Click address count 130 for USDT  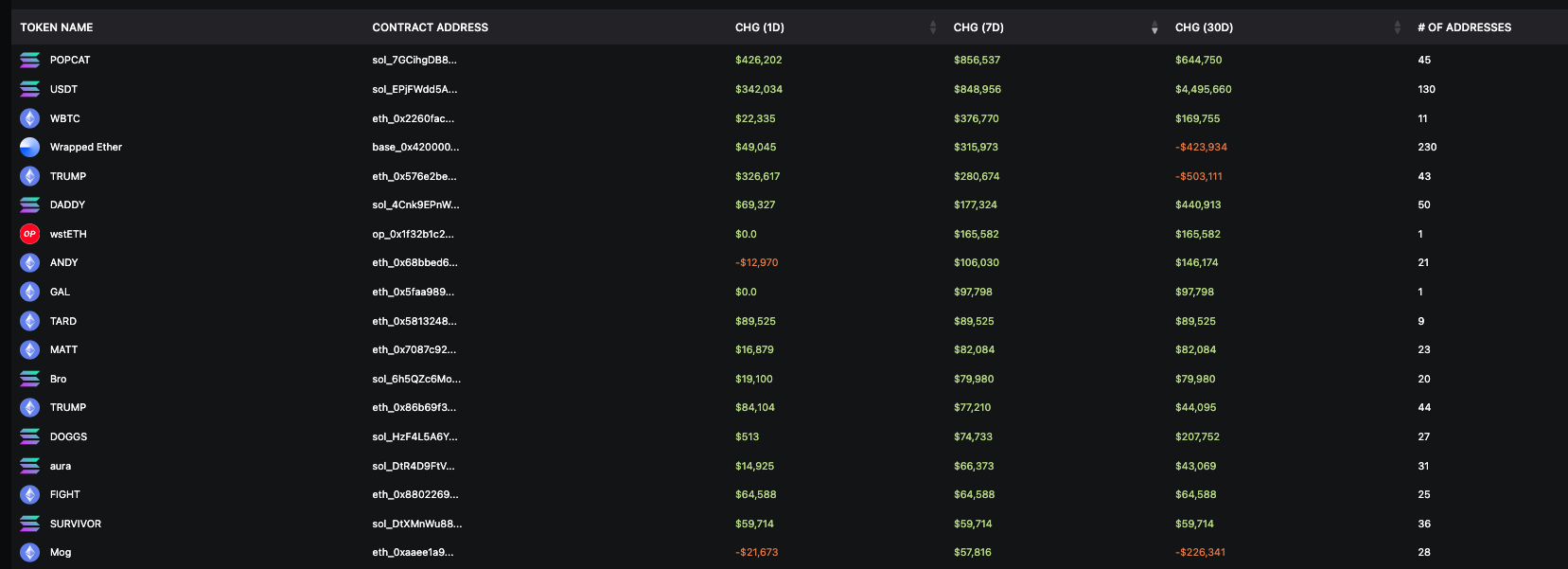pyautogui.click(x=1427, y=89)
